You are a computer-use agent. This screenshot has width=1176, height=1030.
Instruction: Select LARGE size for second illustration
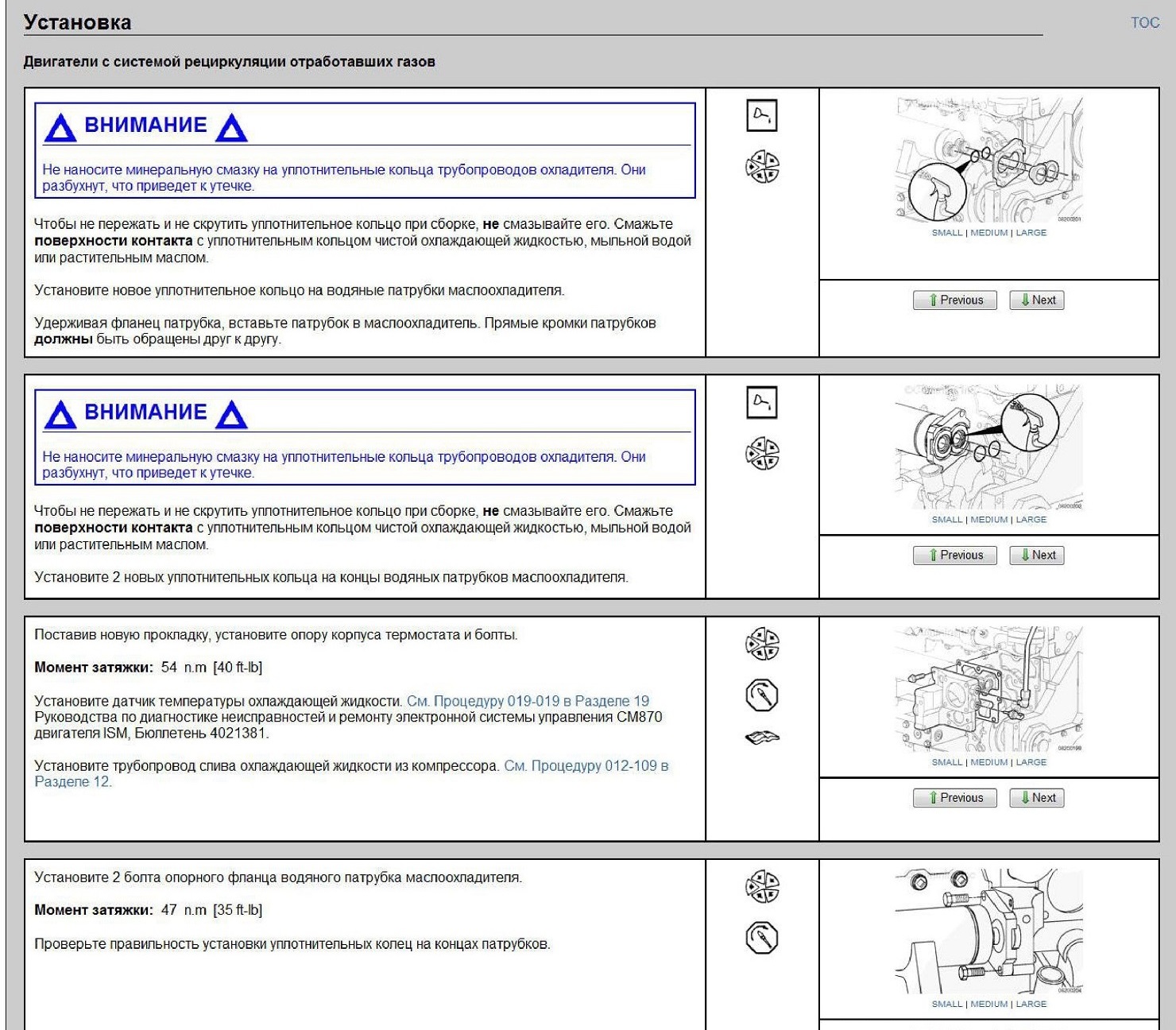tap(1031, 520)
